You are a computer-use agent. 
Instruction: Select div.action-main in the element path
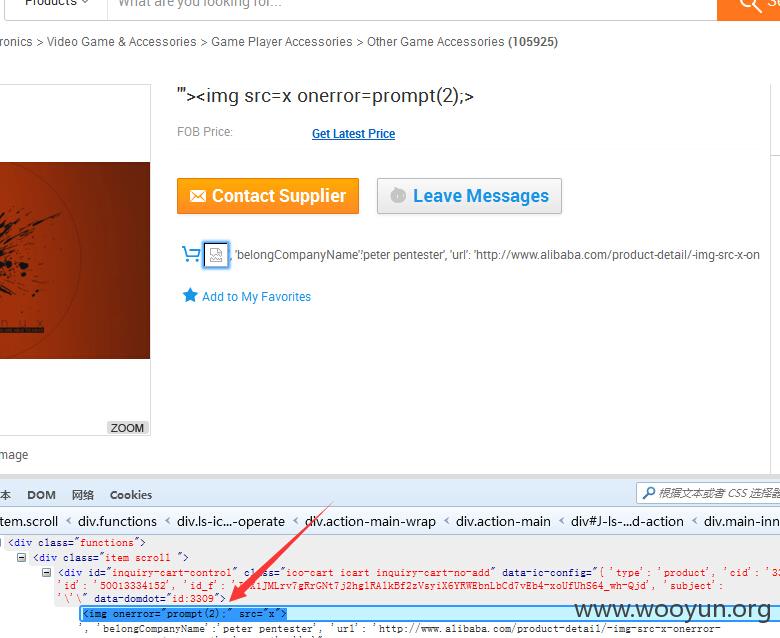point(503,521)
